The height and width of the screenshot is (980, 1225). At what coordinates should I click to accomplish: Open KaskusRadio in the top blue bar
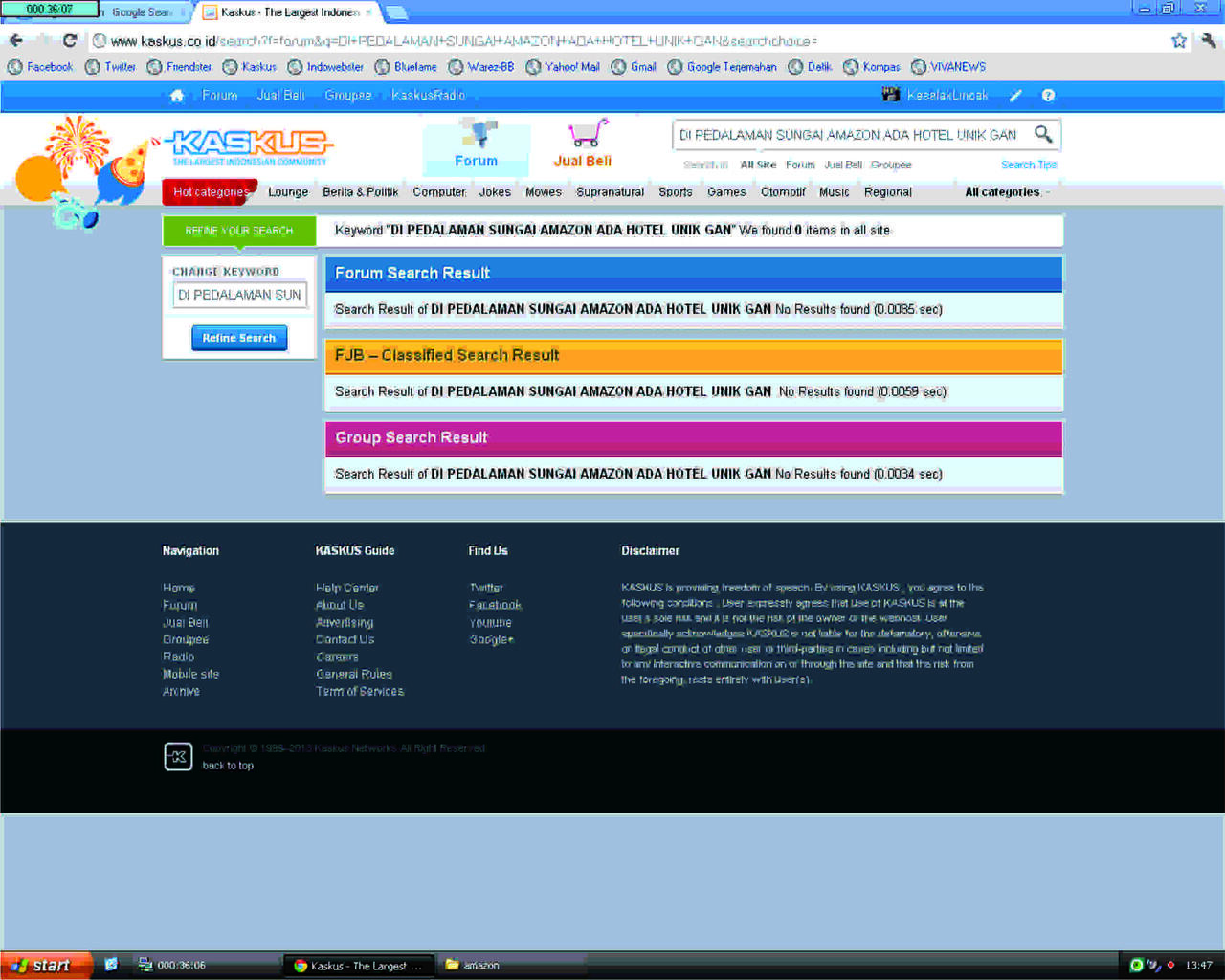coord(429,96)
